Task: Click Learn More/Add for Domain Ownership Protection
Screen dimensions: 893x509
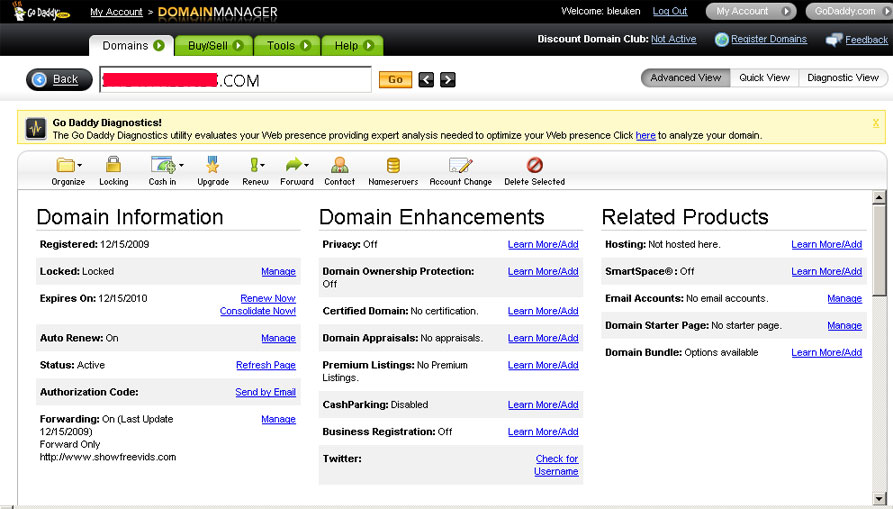Action: pos(543,272)
